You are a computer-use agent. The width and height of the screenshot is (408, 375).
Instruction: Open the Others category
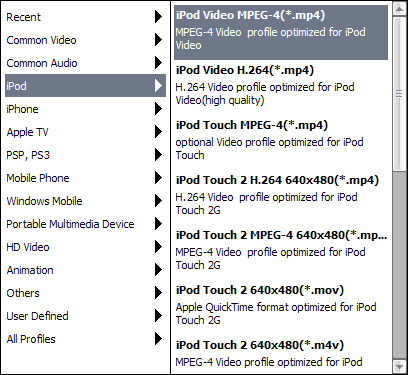point(85,293)
